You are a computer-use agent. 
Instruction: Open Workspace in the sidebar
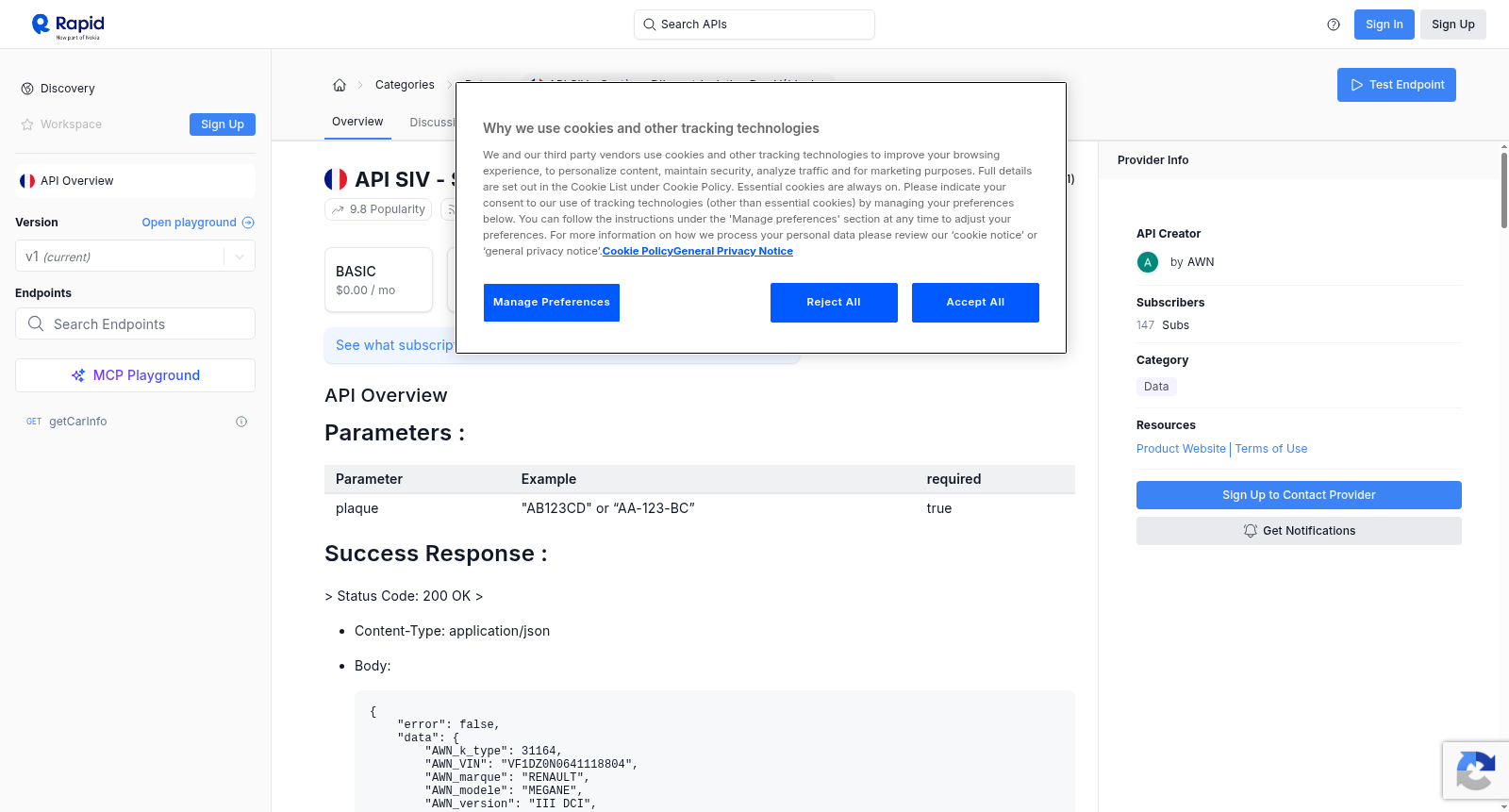[x=61, y=124]
